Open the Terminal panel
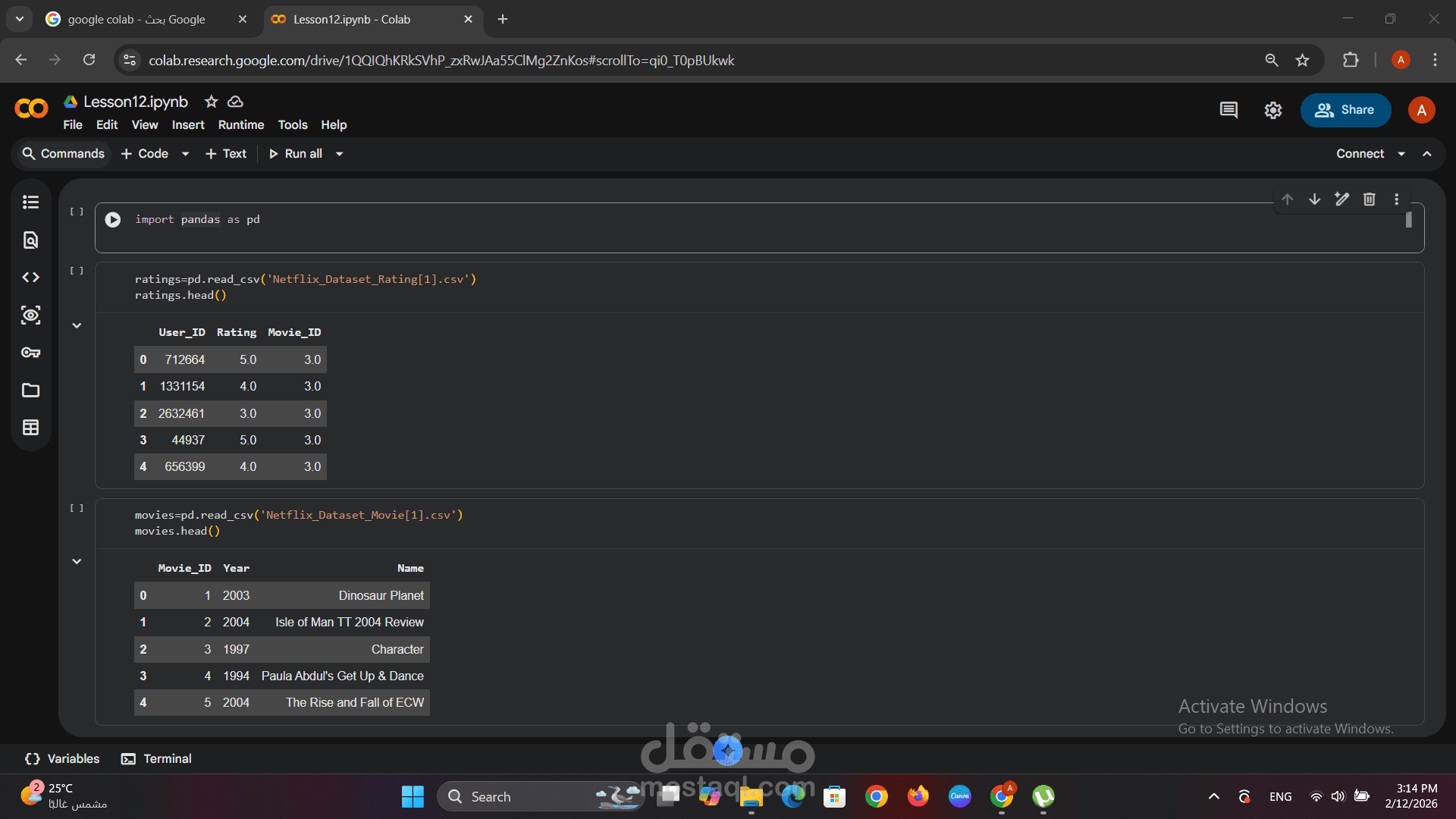1456x819 pixels. (157, 759)
